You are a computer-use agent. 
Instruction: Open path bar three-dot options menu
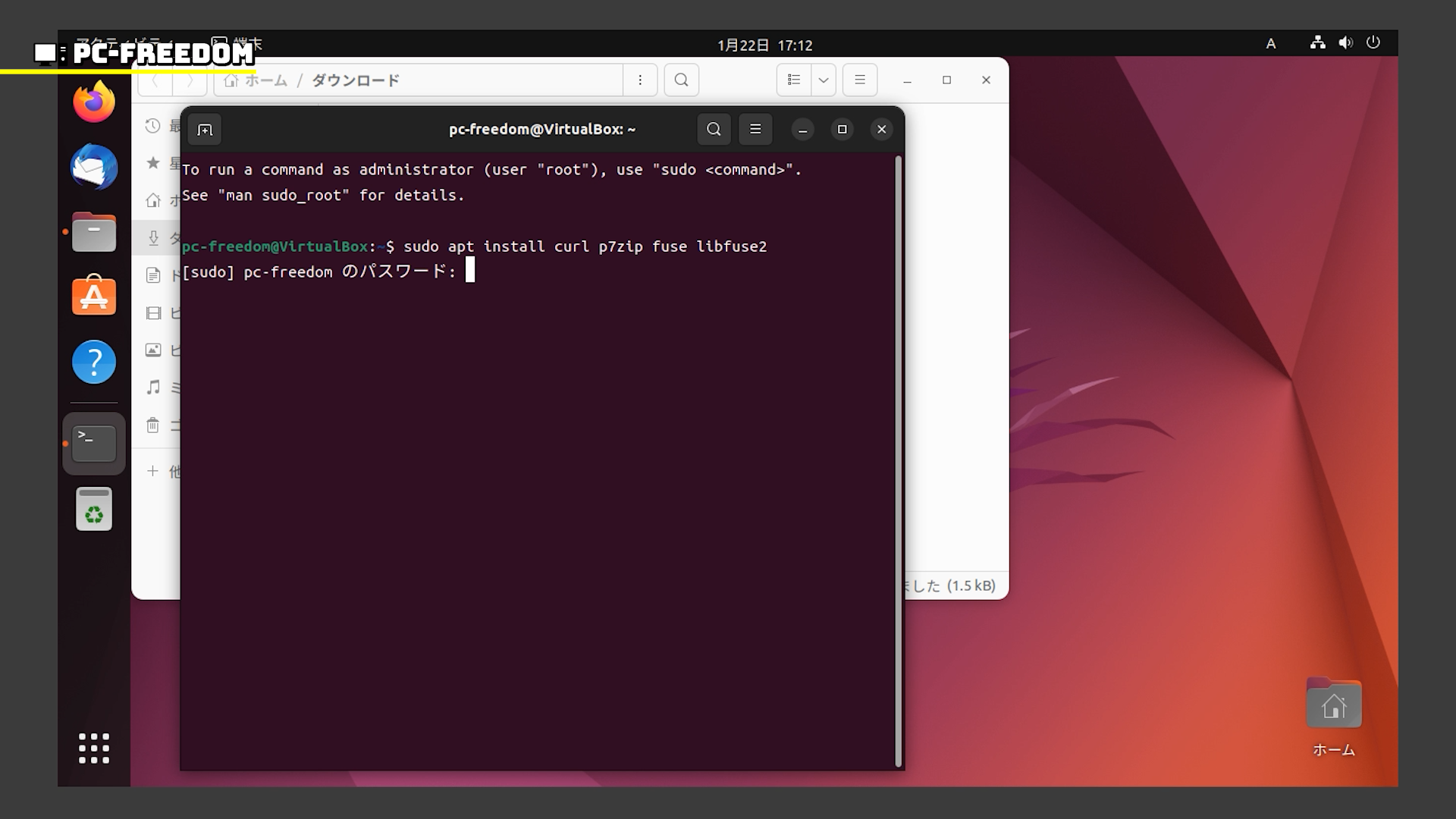pos(640,80)
